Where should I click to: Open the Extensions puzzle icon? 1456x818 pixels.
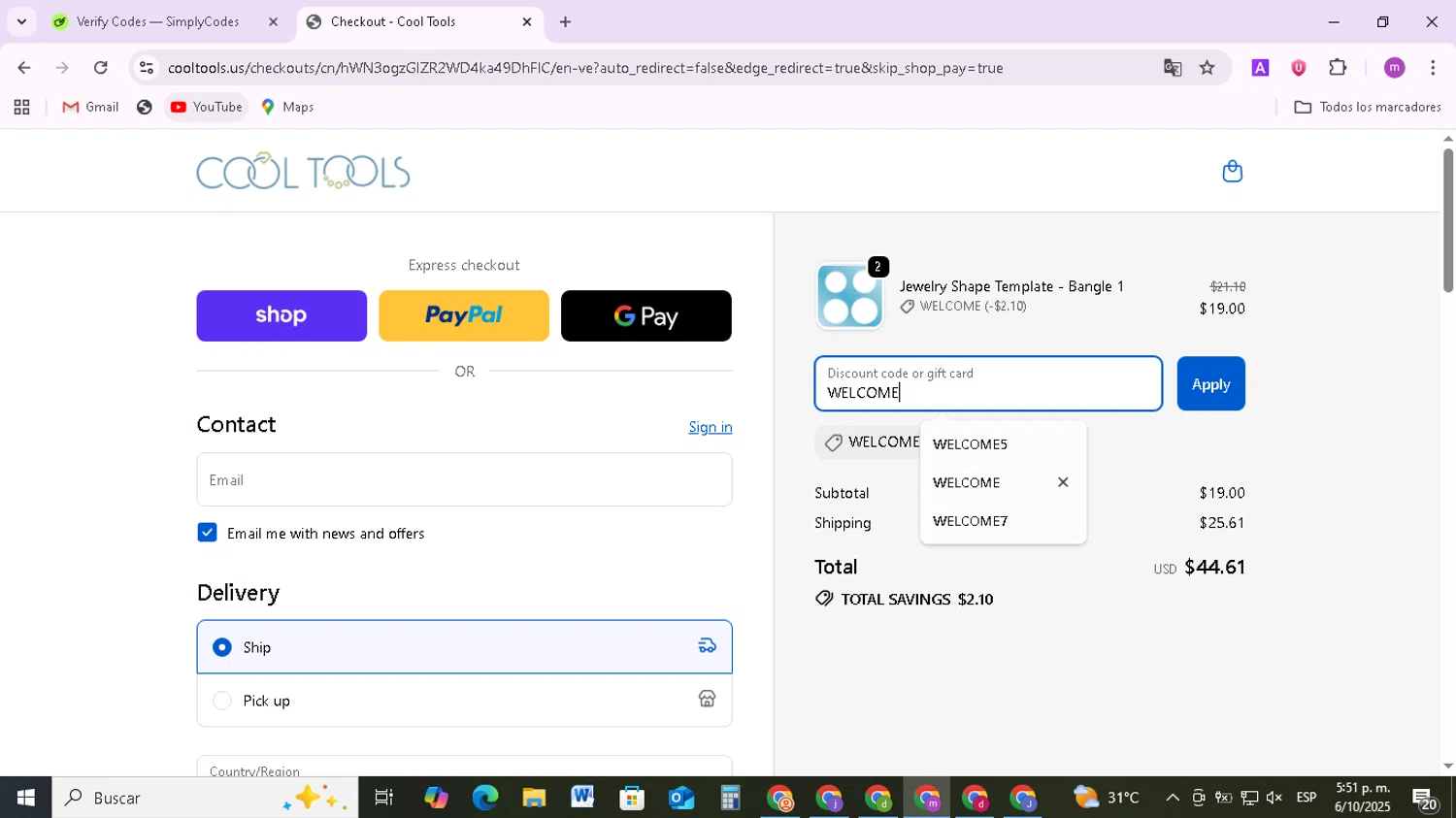coord(1338,68)
